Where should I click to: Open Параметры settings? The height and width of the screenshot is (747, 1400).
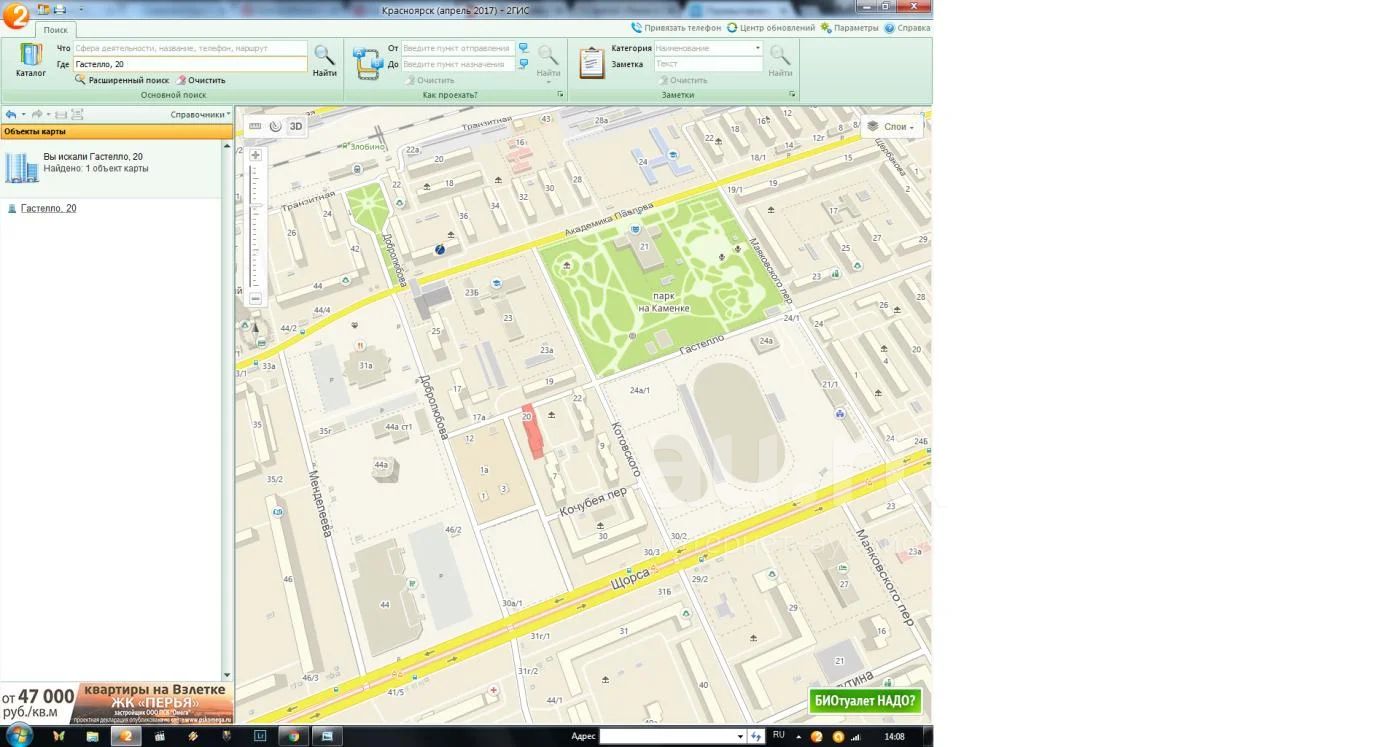(x=850, y=28)
